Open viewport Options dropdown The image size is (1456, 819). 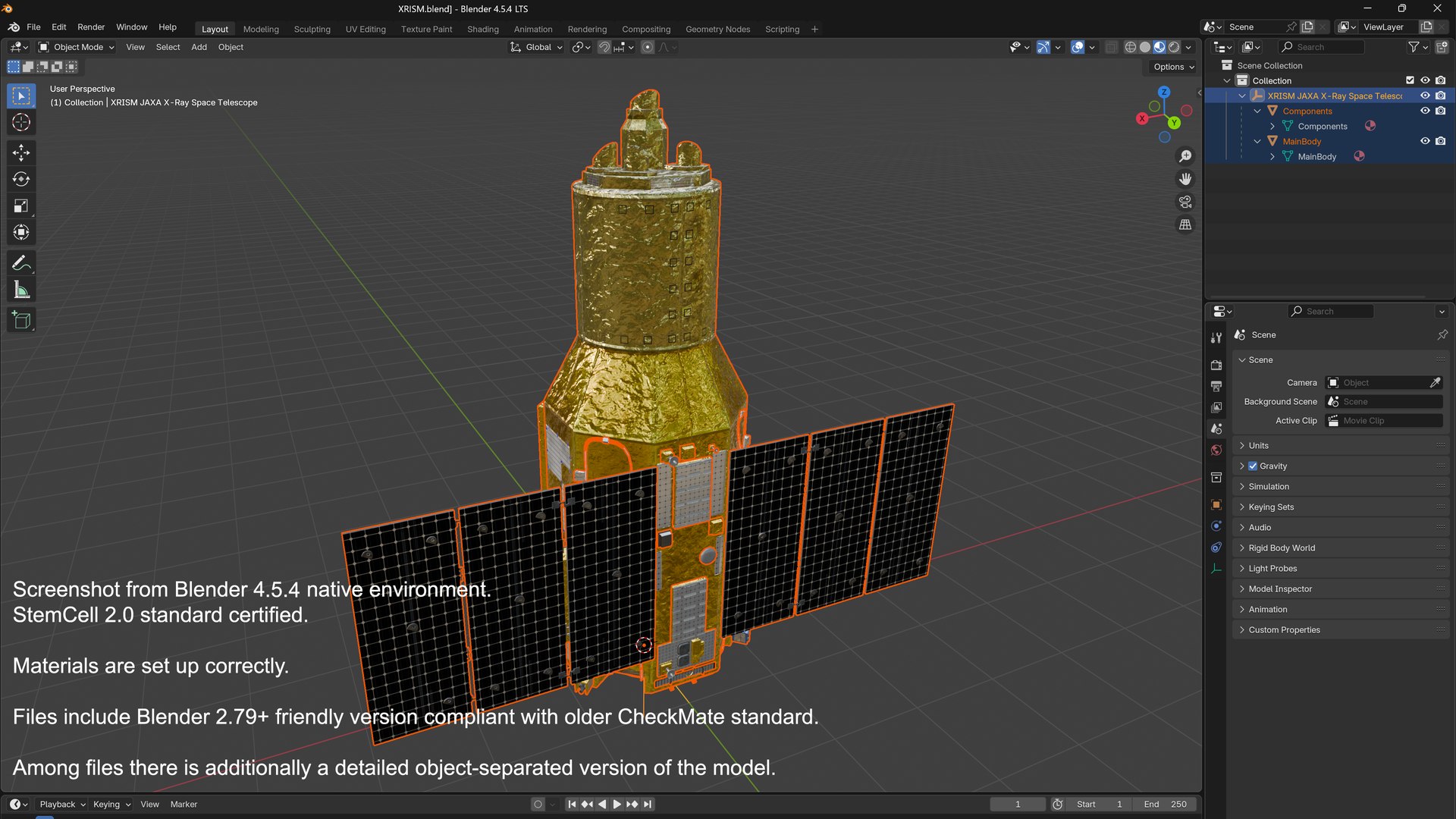1173,67
